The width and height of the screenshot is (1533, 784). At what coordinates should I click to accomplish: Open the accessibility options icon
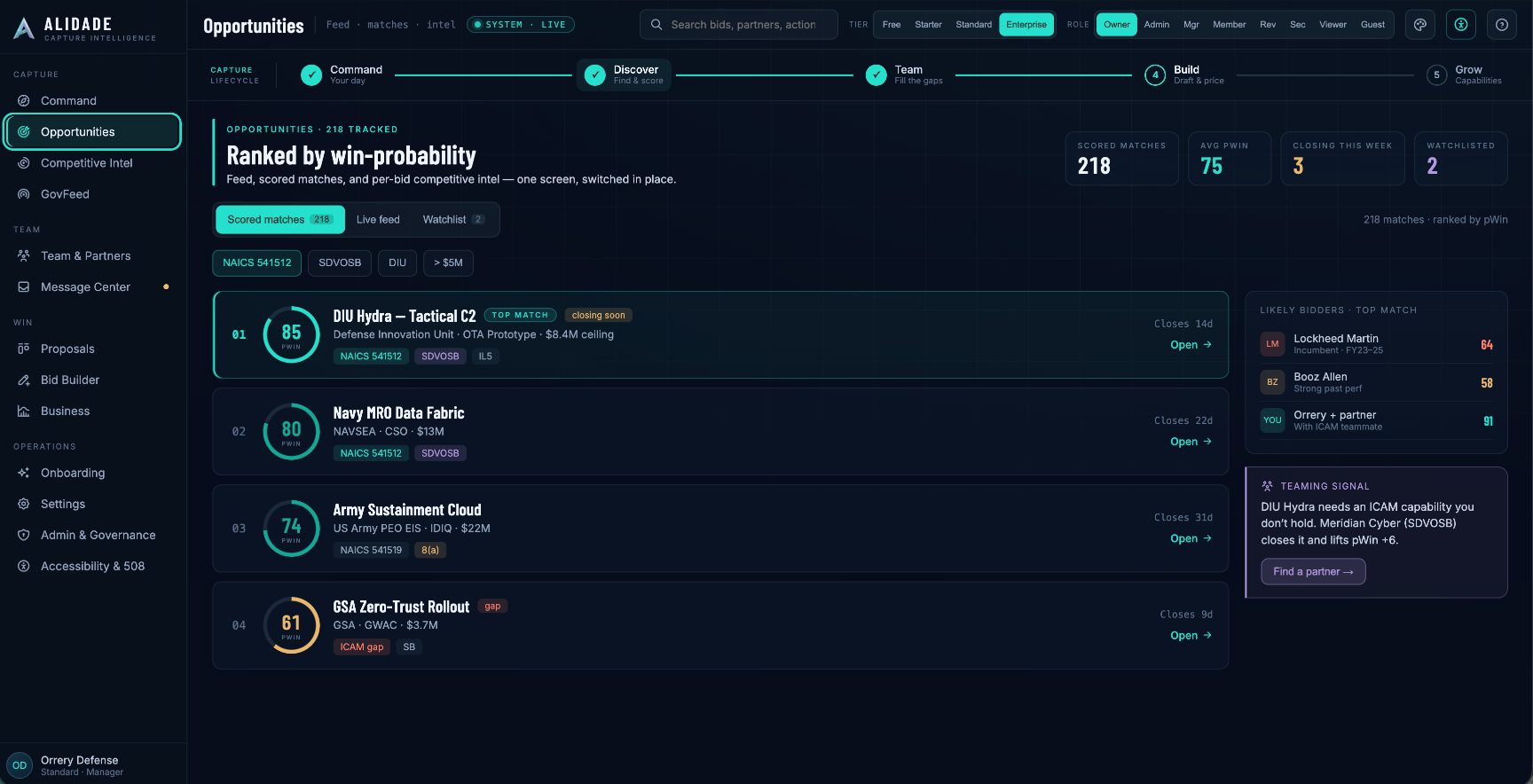pyautogui.click(x=1461, y=25)
